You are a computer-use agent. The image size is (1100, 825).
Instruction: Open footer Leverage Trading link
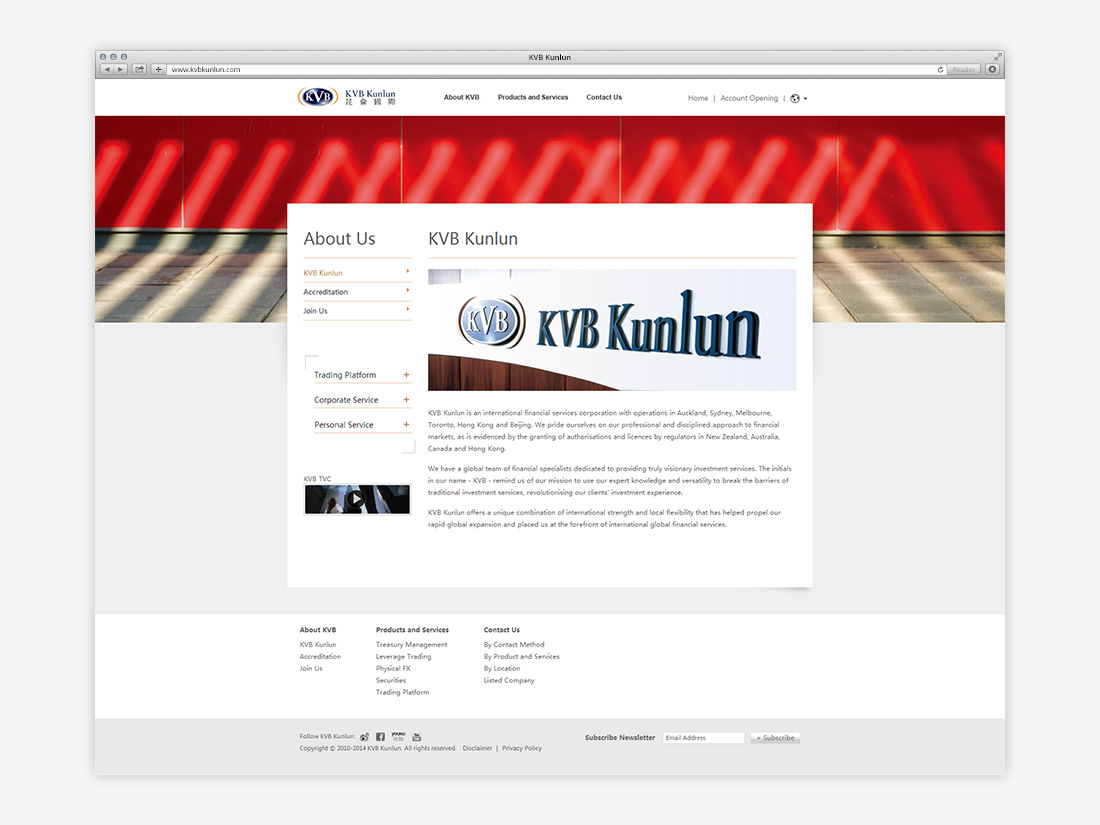[x=403, y=657]
